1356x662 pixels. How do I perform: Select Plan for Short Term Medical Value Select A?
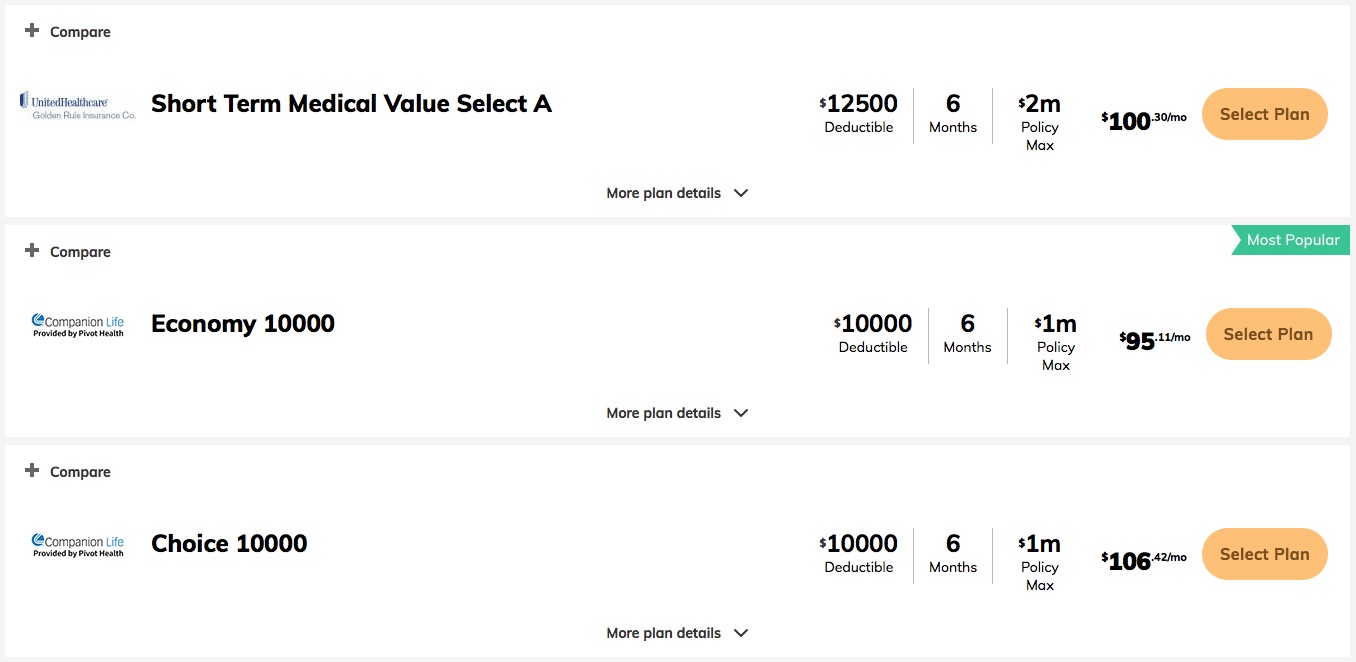point(1264,114)
